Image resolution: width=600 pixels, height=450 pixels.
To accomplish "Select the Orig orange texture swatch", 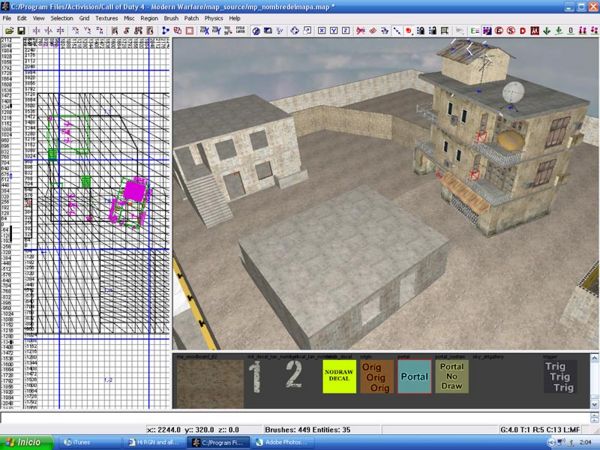I will pos(377,377).
